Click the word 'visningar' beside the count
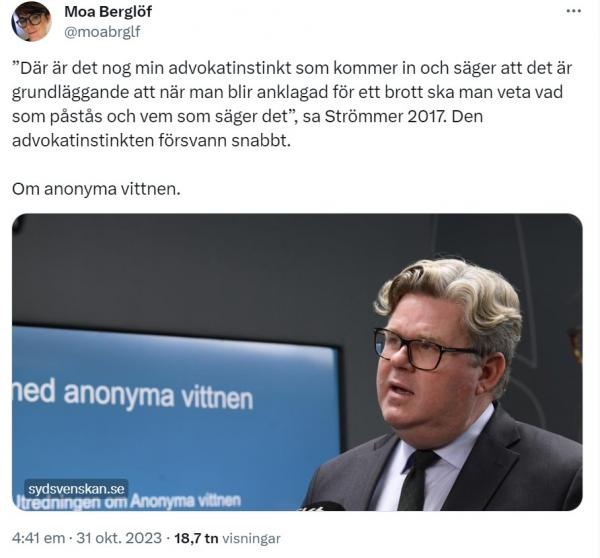This screenshot has width=600, height=558. coord(251,538)
